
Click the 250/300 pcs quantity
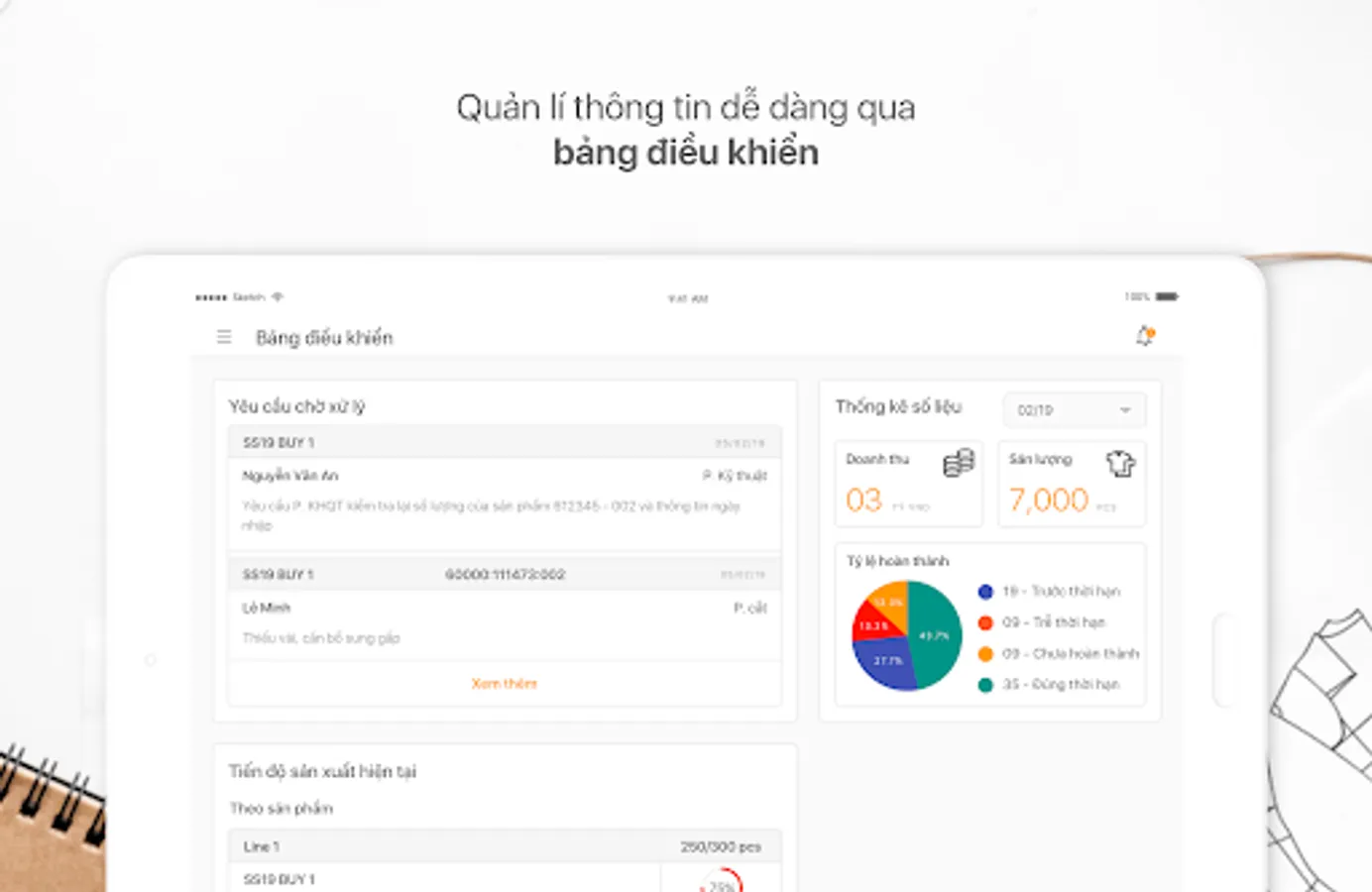(x=721, y=846)
